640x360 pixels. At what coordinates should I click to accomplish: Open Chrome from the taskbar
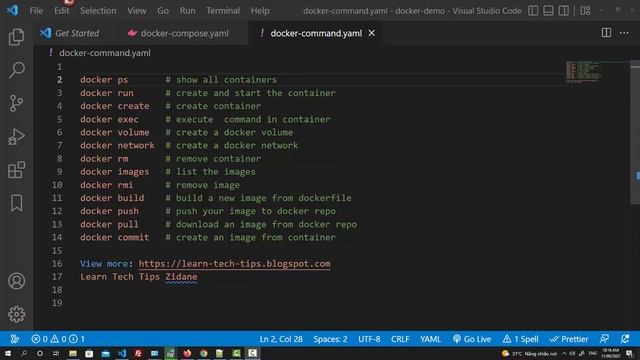click(203, 353)
